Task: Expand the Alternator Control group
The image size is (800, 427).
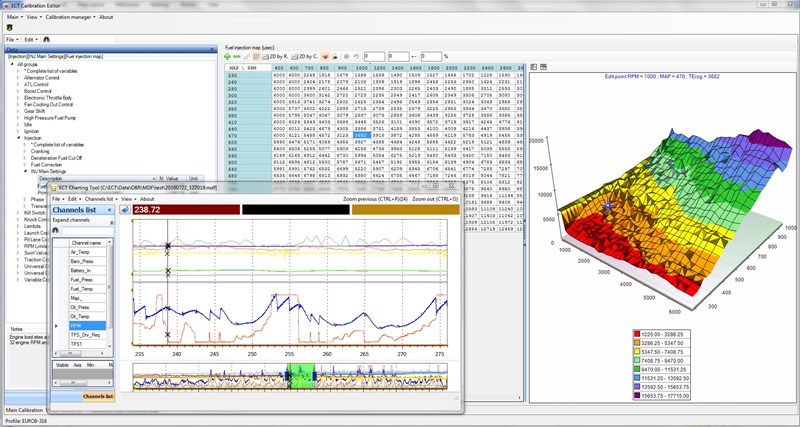Action: pos(18,78)
